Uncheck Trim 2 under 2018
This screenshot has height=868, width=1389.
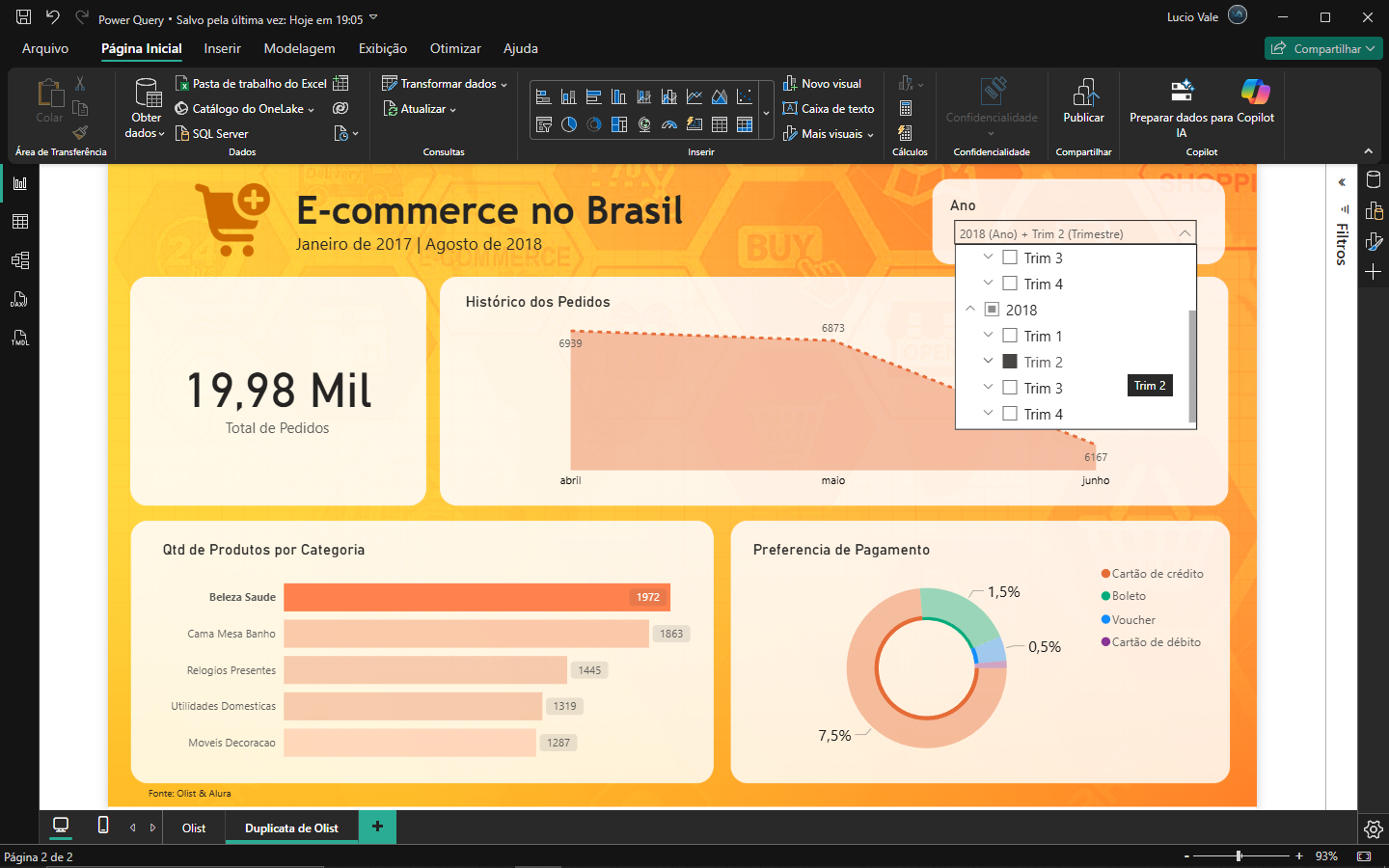pos(1010,362)
